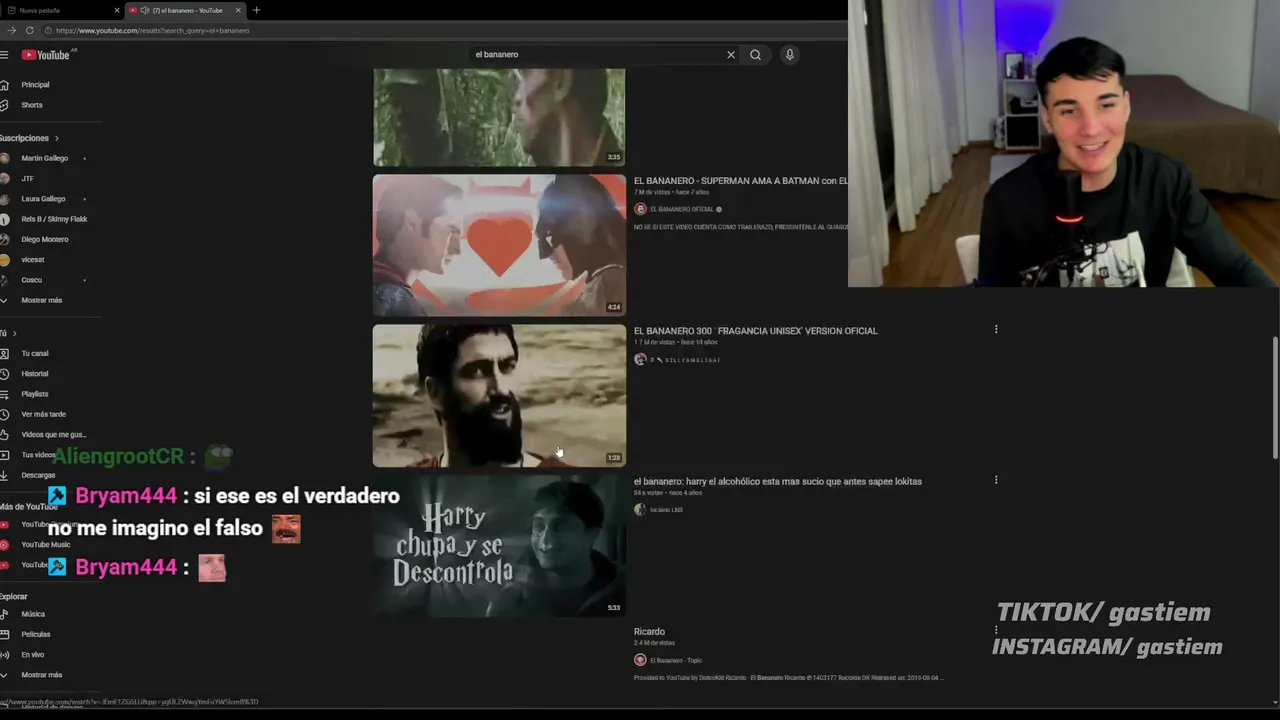The image size is (1280, 720).
Task: Open Películas explore icon
Action: 5,634
